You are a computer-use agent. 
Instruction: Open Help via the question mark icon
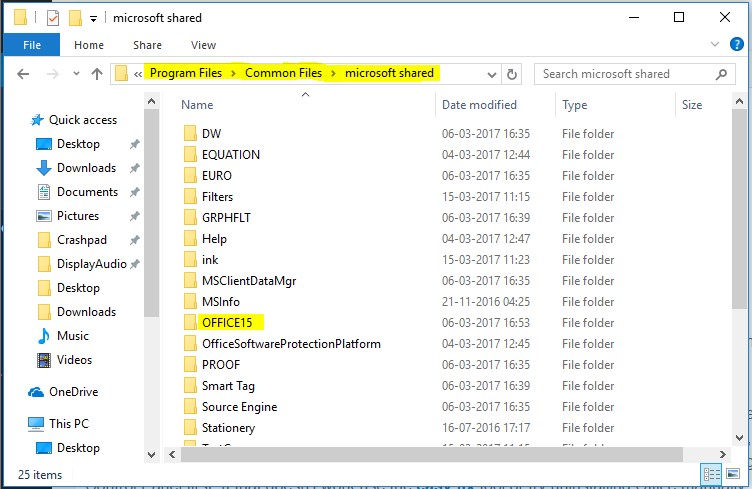point(737,44)
